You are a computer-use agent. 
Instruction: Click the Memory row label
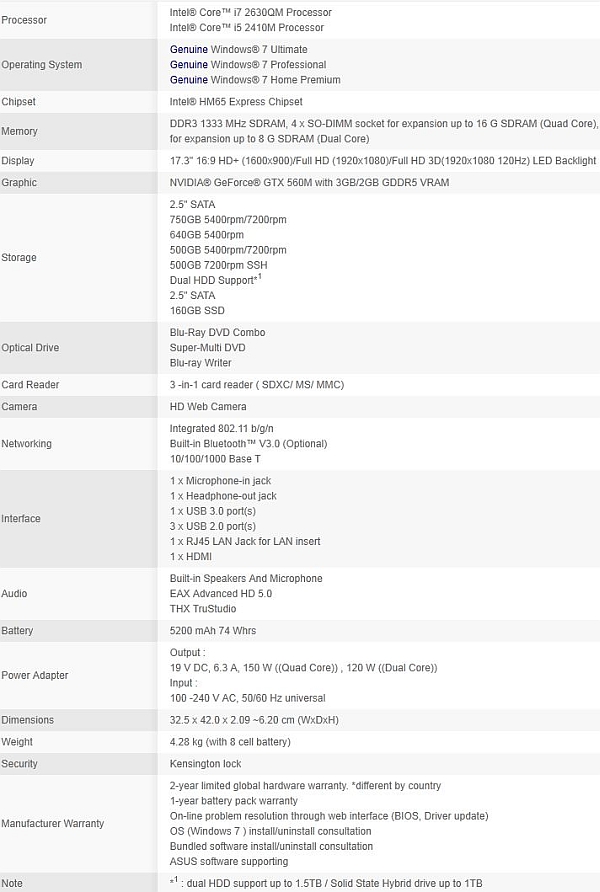[x=20, y=131]
